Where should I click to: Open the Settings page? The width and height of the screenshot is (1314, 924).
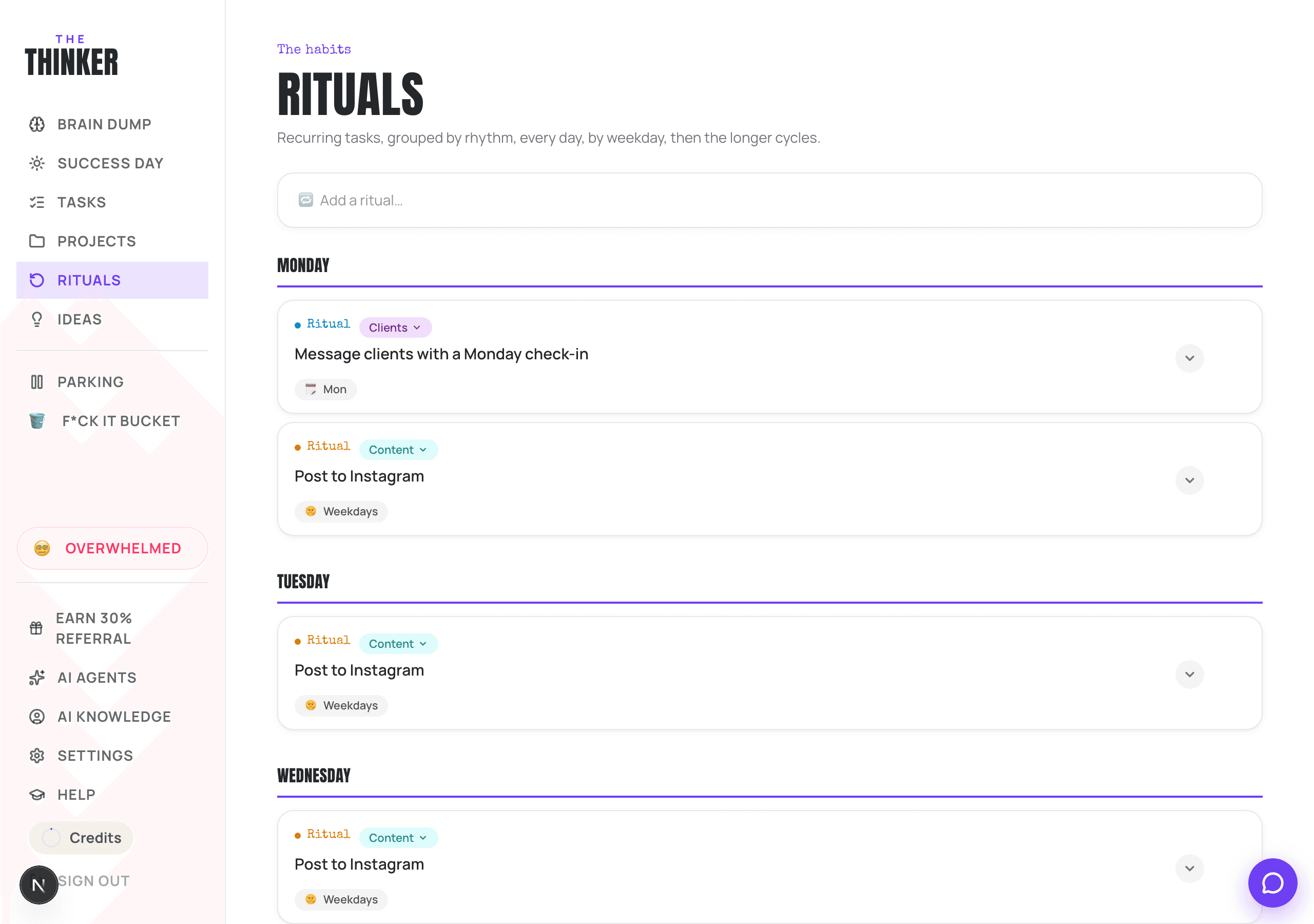(x=112, y=756)
